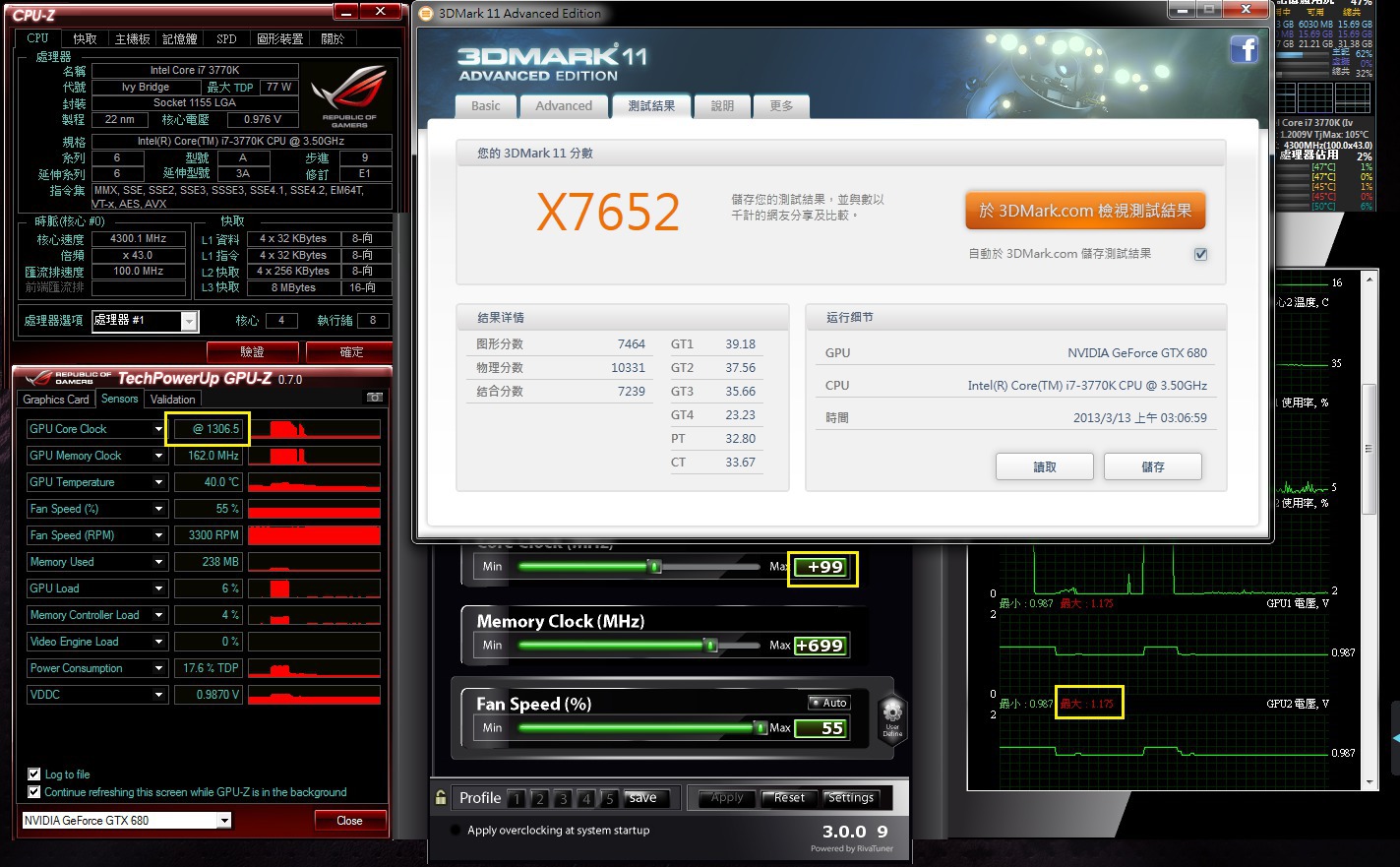
Task: Open Memory Used sensor dropdown
Action: coord(158,562)
